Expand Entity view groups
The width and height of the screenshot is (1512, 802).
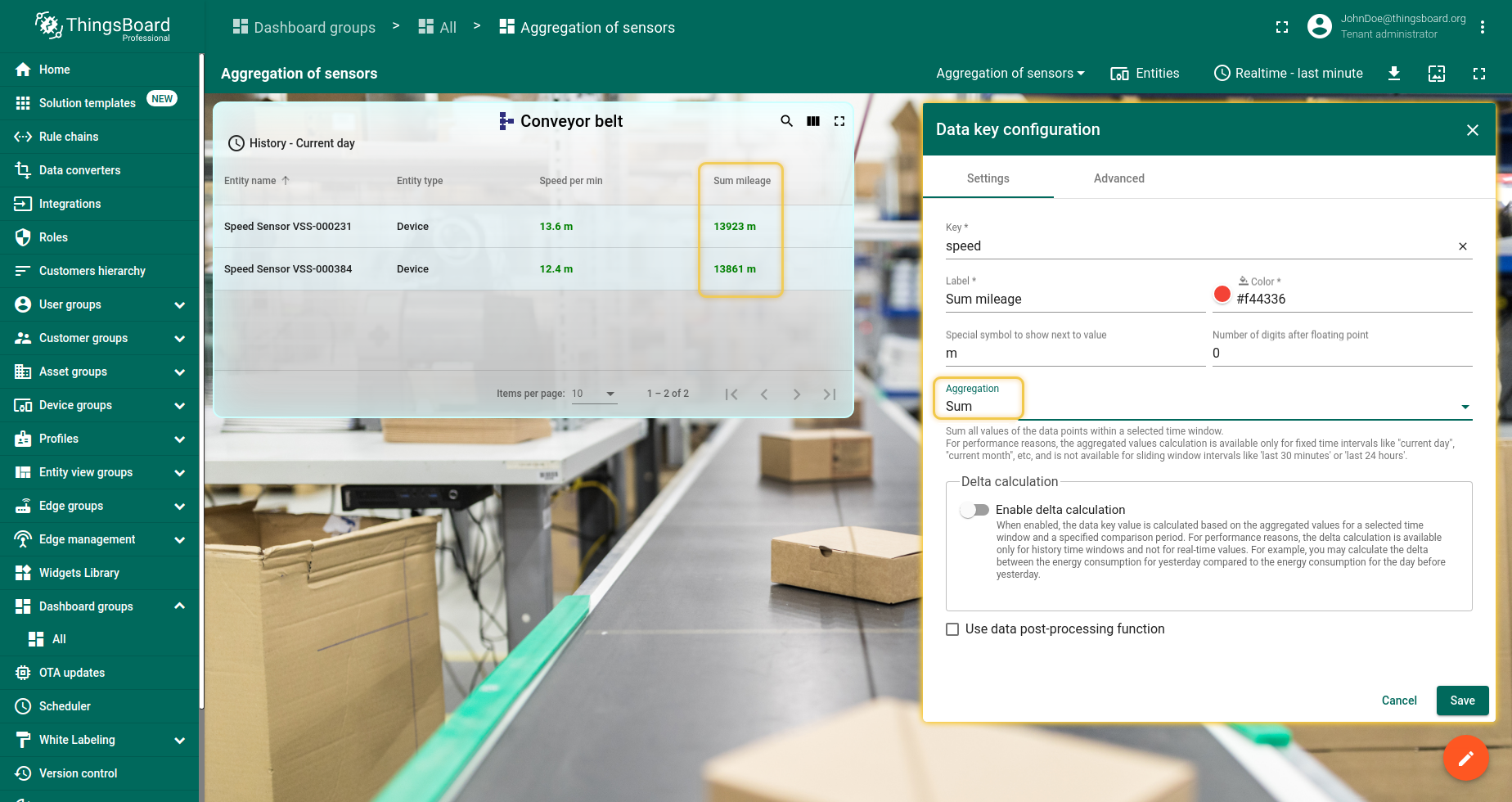[x=99, y=472]
